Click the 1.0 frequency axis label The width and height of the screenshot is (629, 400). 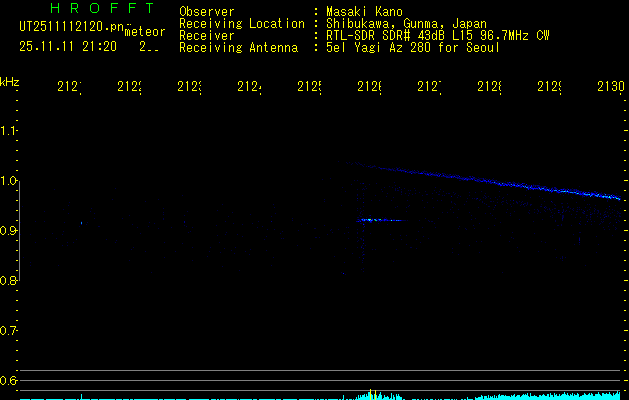click(8, 181)
